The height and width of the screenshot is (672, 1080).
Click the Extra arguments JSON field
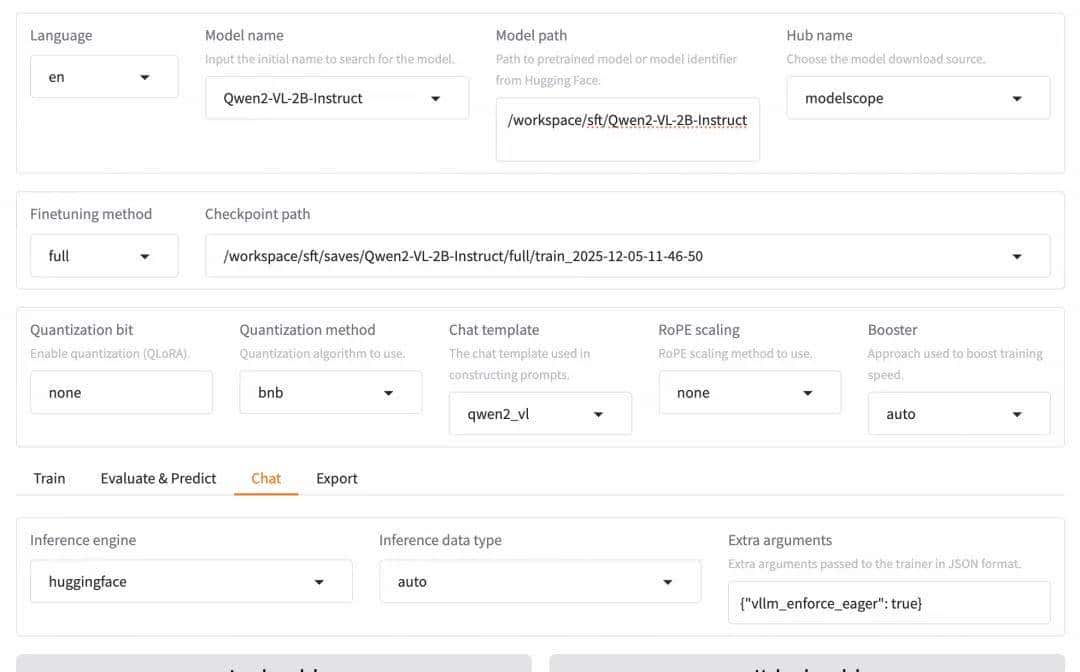[888, 603]
